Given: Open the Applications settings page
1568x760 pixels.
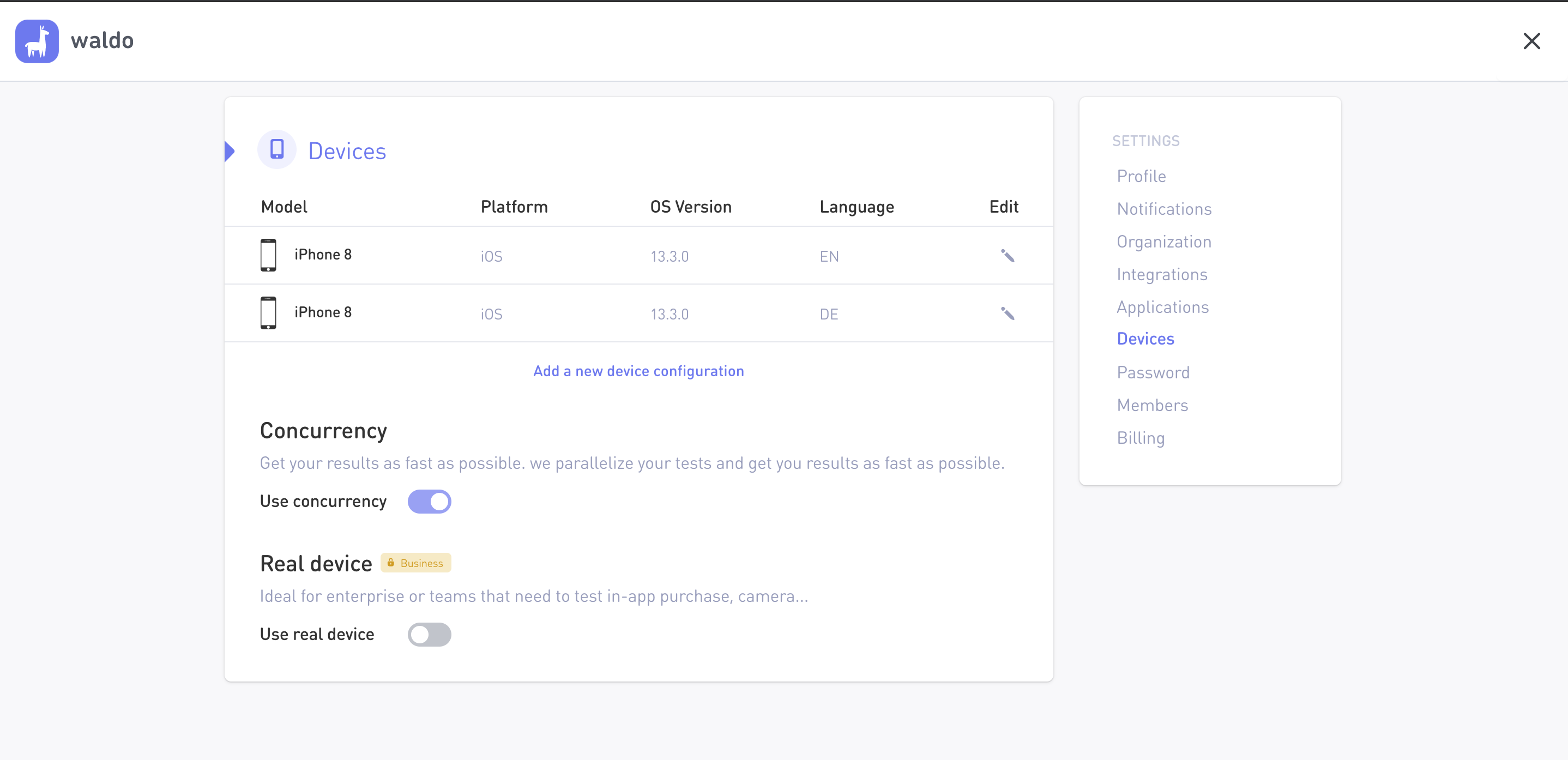Looking at the screenshot, I should (x=1162, y=307).
